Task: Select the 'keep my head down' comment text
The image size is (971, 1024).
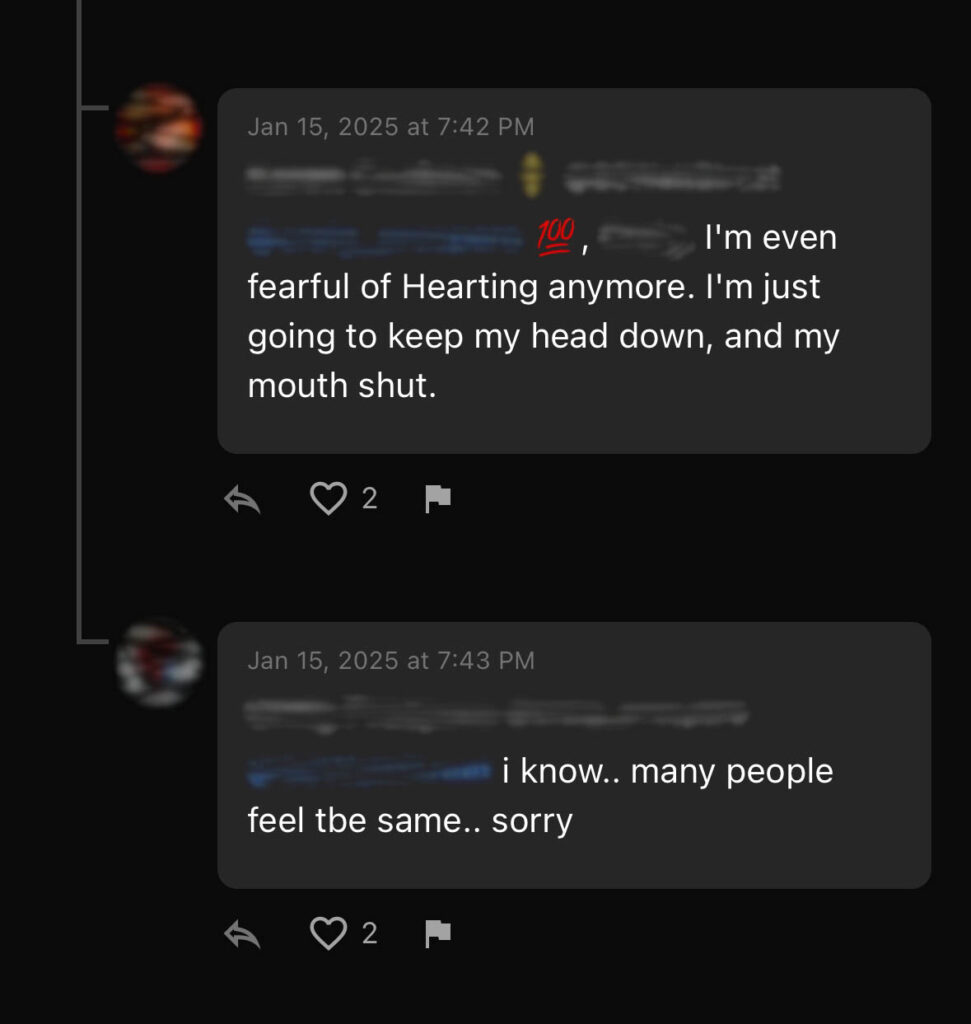Action: point(543,336)
